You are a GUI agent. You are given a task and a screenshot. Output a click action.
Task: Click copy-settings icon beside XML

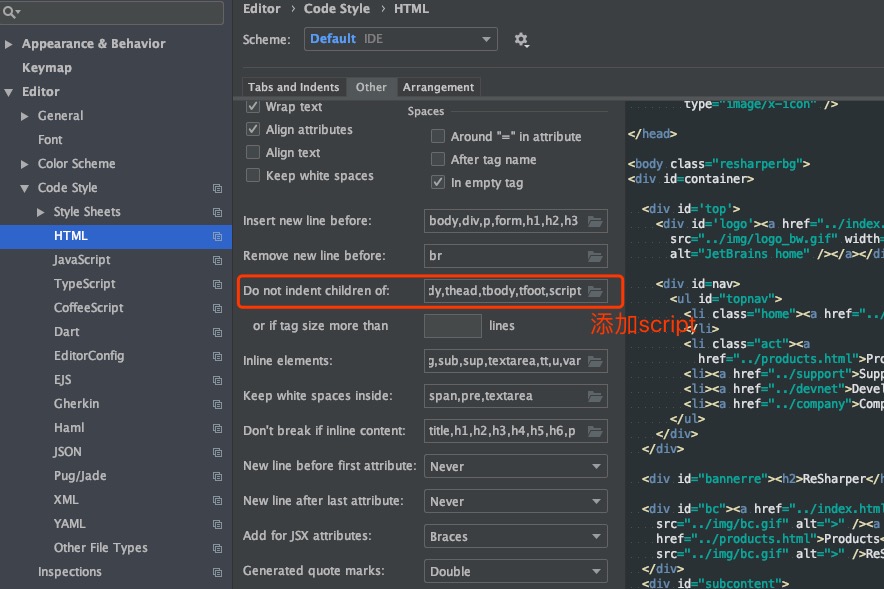pos(217,501)
